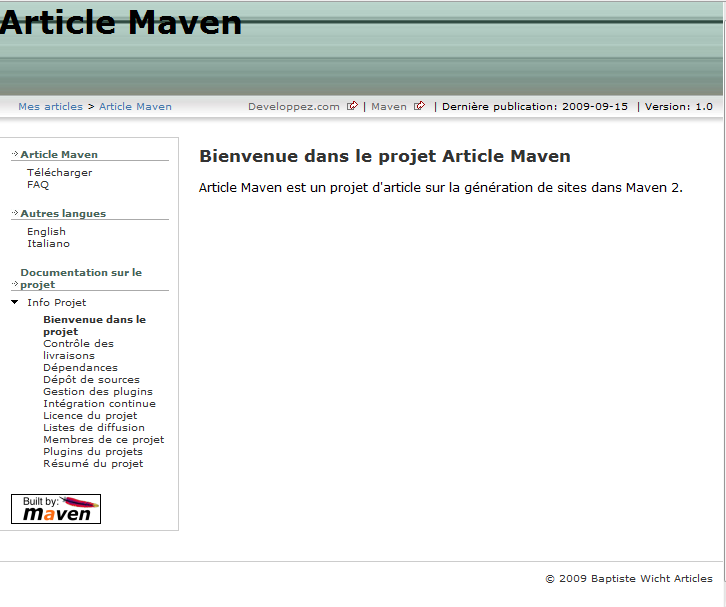Open Listes de diffusion page
726x607 pixels.
93,427
